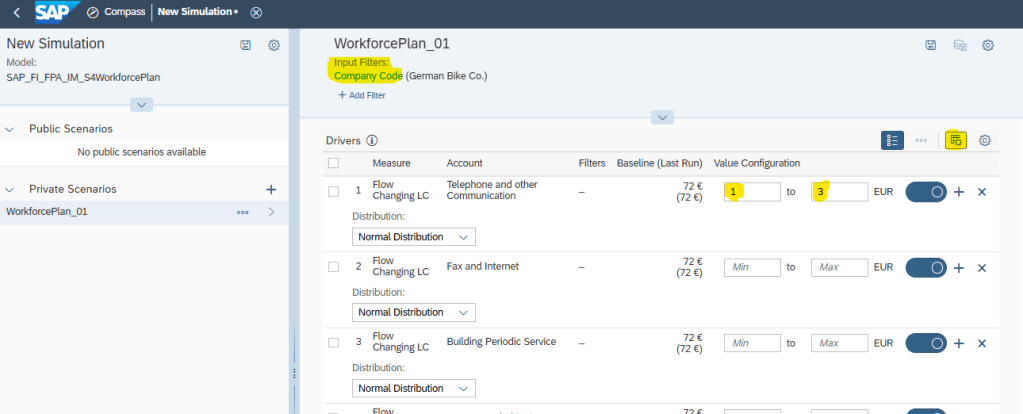Save the New Simulation in left panel

246,45
